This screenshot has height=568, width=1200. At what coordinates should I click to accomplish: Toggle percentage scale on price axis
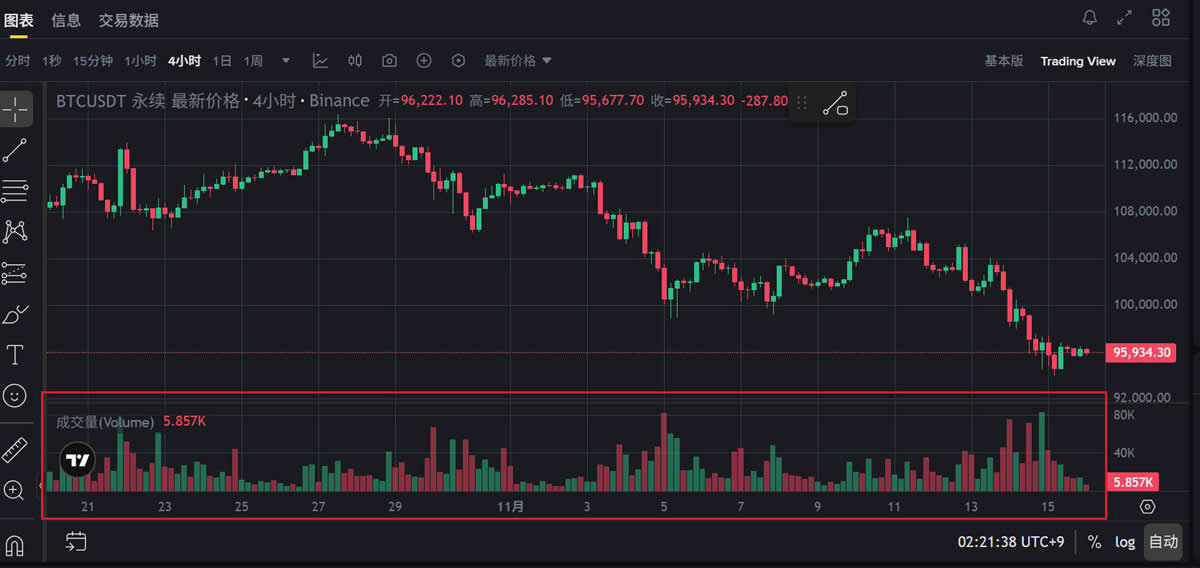1095,542
